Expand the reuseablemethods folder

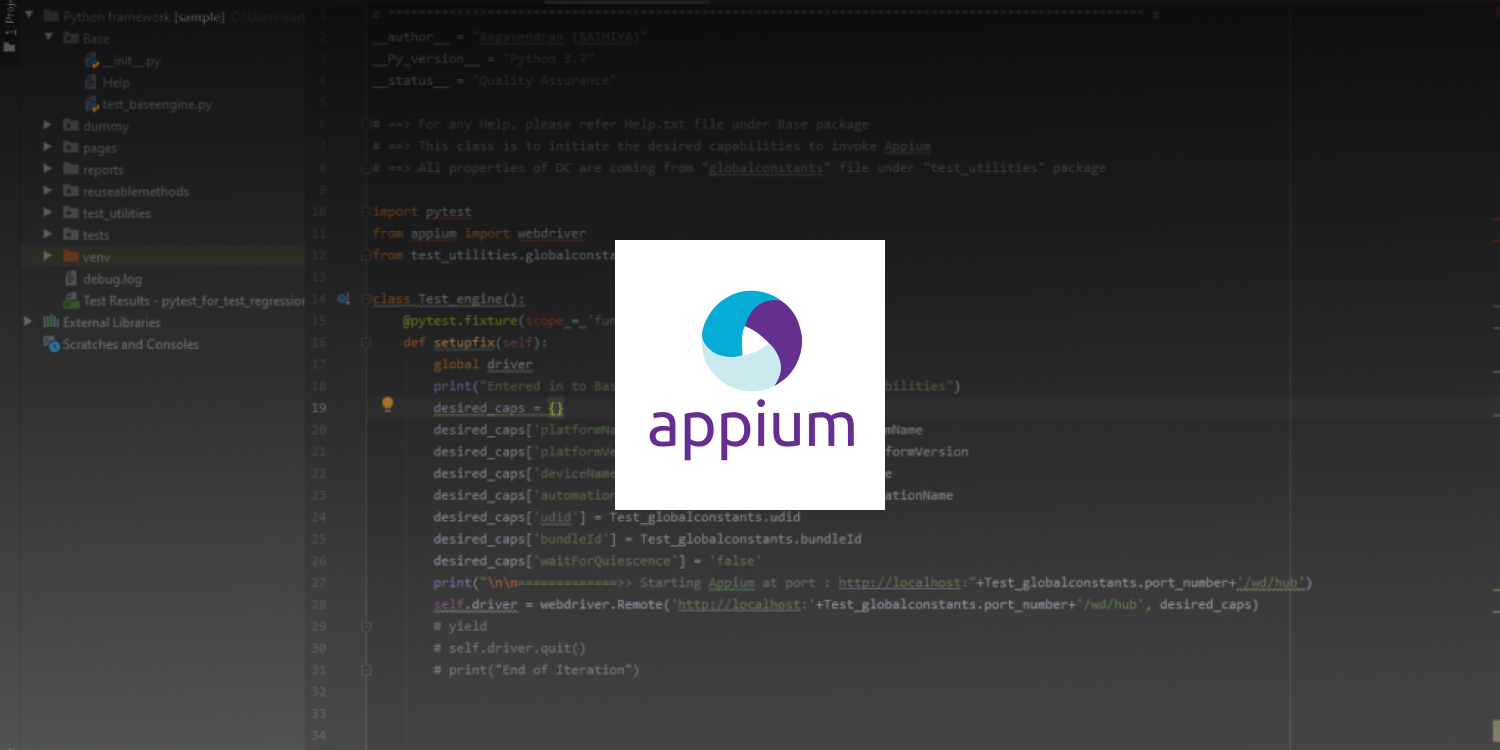(48, 191)
